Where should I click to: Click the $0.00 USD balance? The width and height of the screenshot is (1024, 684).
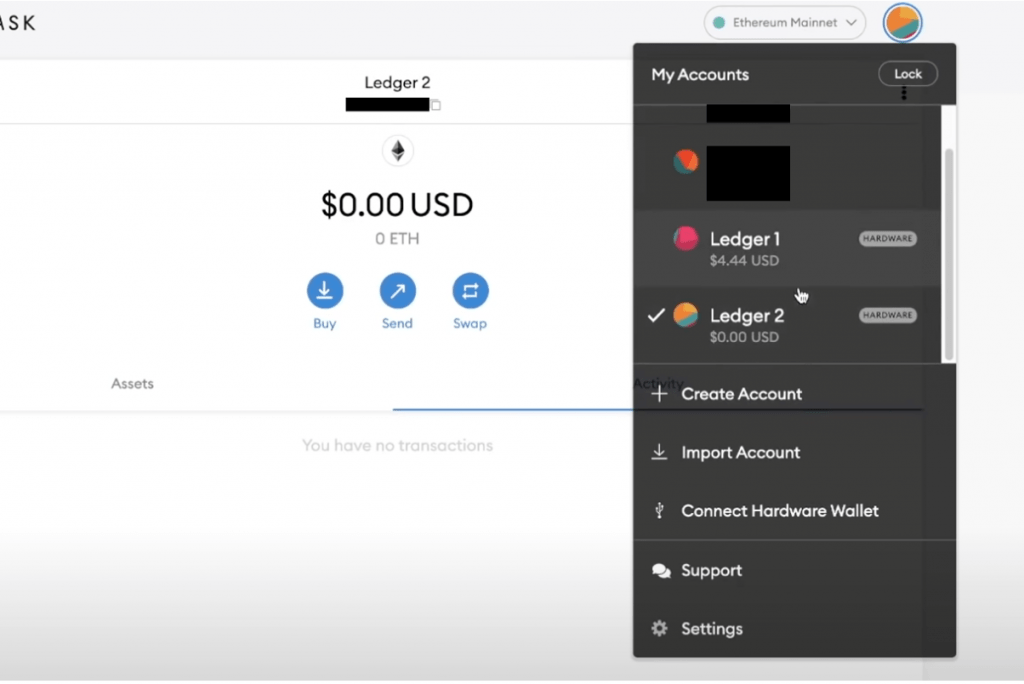tap(397, 204)
